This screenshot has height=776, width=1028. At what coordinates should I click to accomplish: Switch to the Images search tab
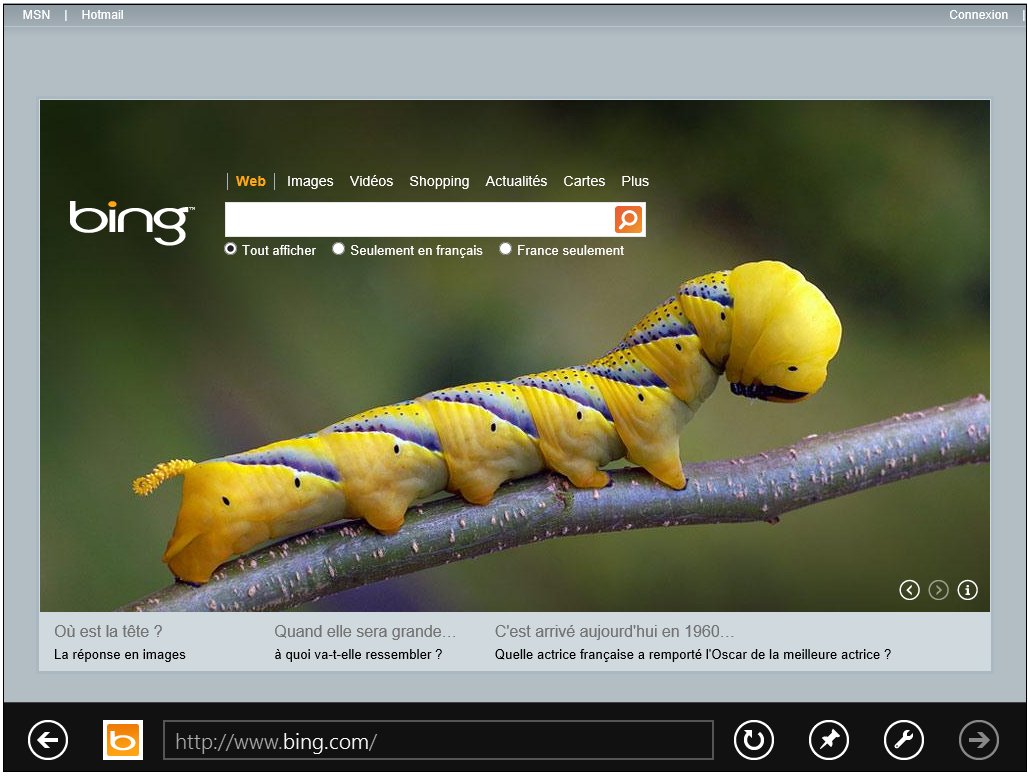point(310,181)
